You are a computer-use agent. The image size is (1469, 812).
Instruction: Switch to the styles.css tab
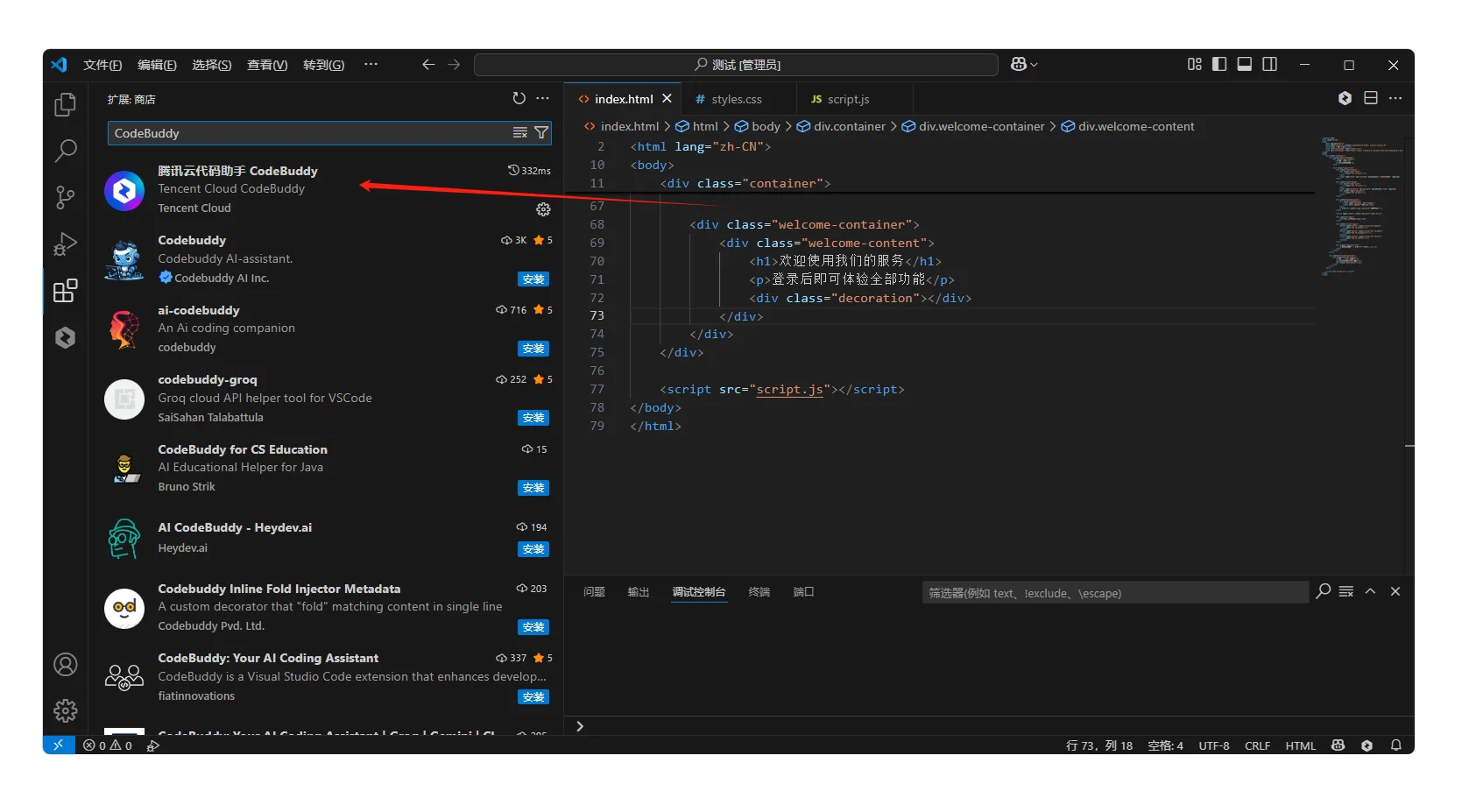click(x=736, y=100)
